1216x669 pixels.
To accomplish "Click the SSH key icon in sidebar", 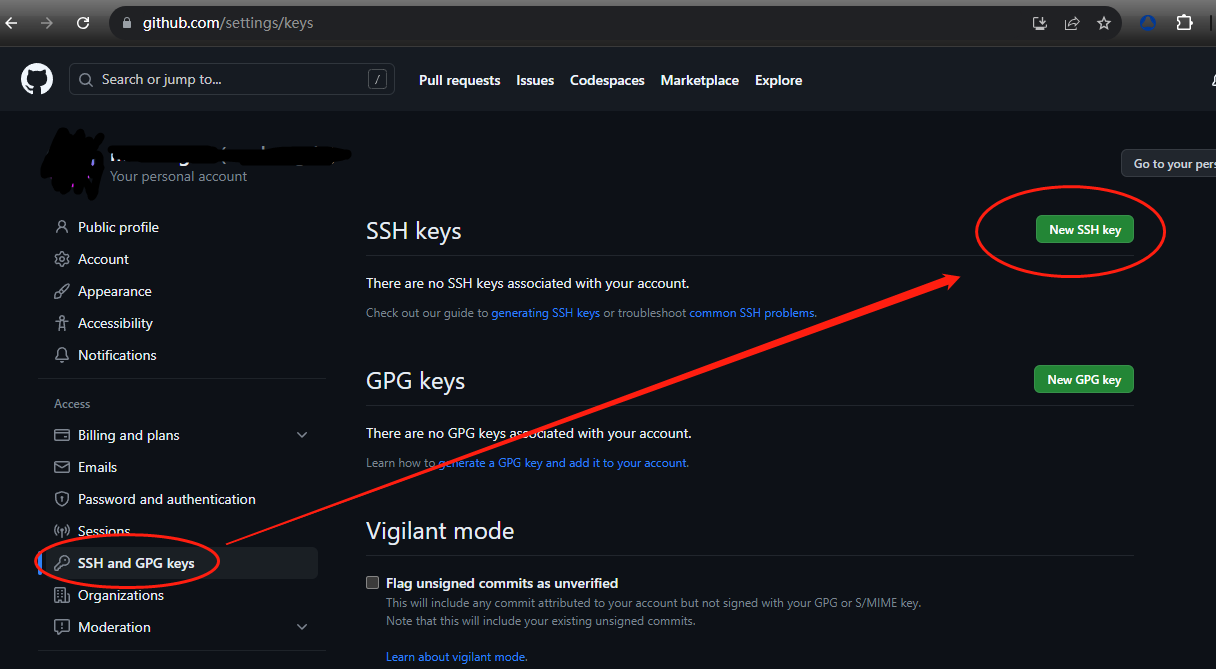I will (62, 563).
